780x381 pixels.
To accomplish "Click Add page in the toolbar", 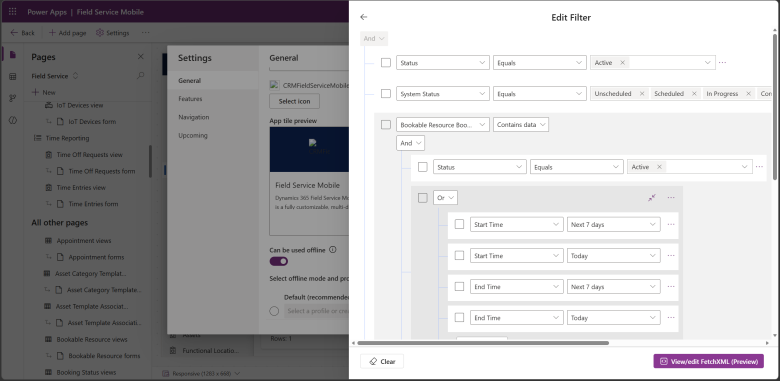I will pyautogui.click(x=67, y=33).
